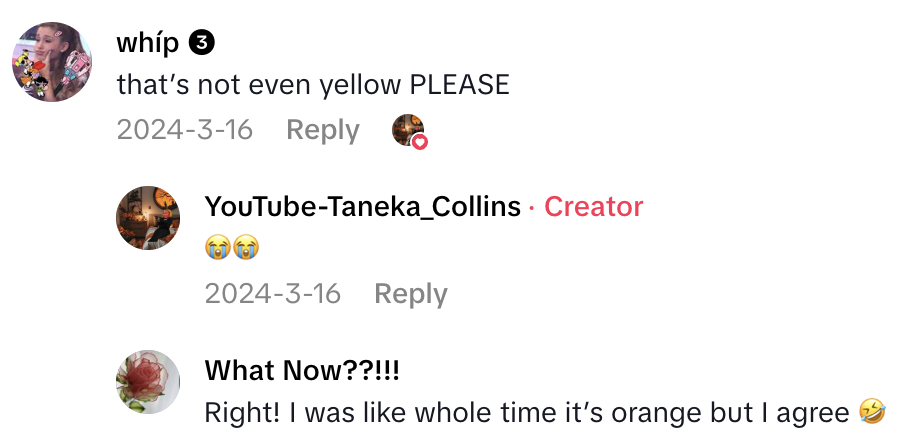Open YouTube-Taneka_Collins profile avatar

point(148,217)
